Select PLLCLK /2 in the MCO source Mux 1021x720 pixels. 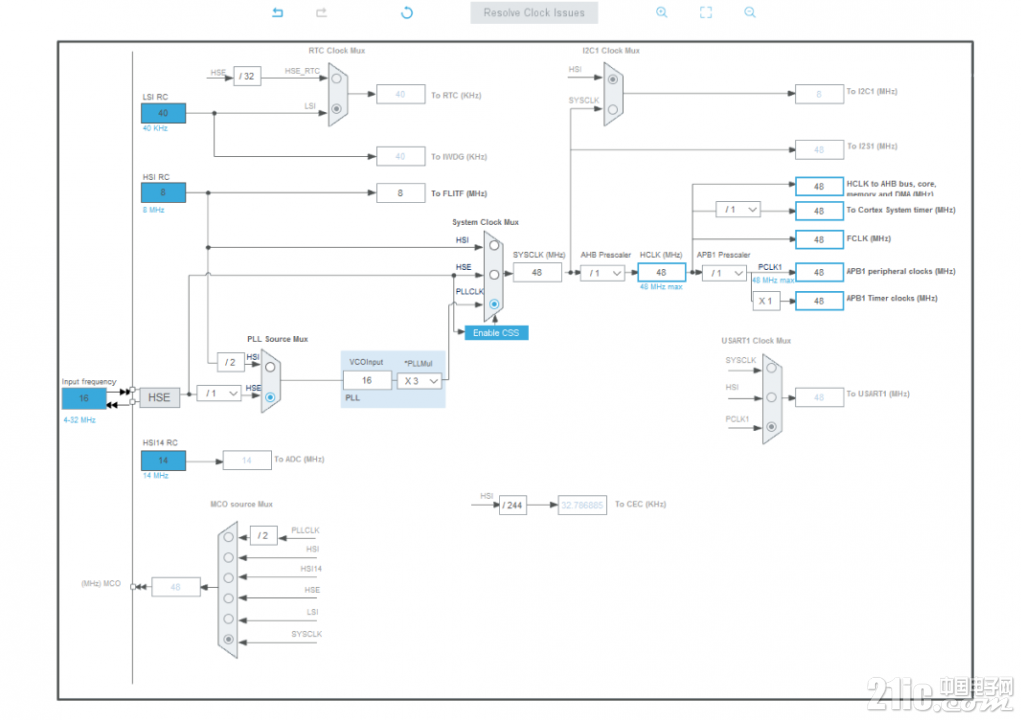click(229, 538)
